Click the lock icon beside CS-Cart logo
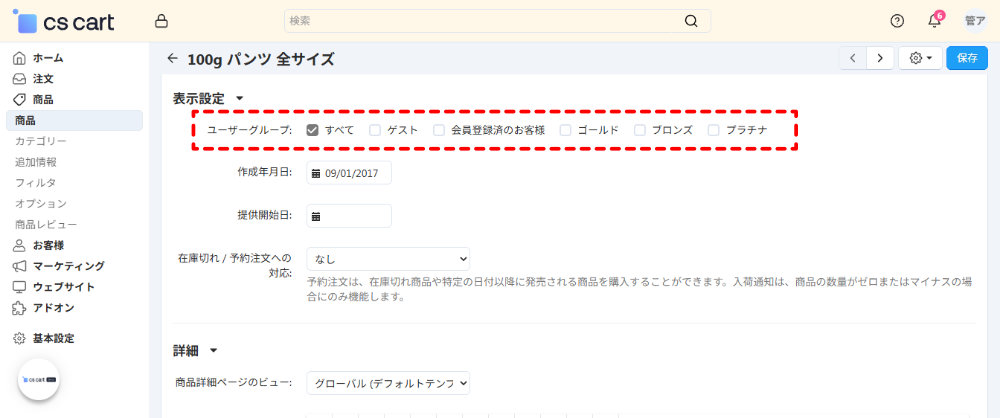Viewport: 1000px width, 418px height. [x=161, y=21]
